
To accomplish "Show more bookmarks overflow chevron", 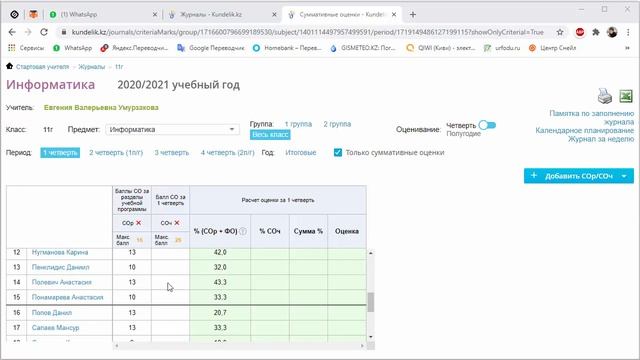I will coord(627,48).
